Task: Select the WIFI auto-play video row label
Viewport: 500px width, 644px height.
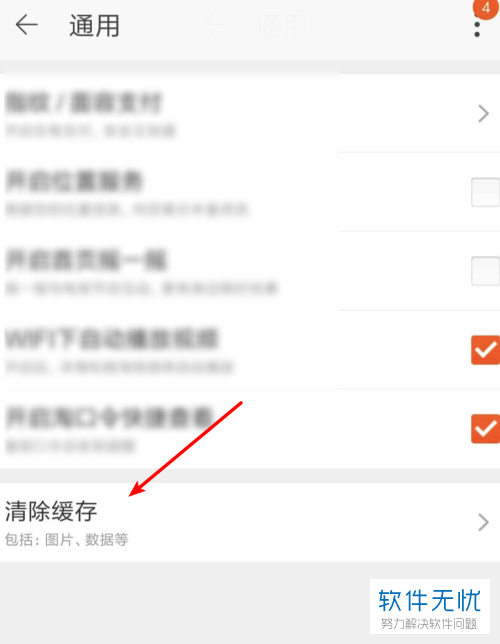Action: (112, 339)
